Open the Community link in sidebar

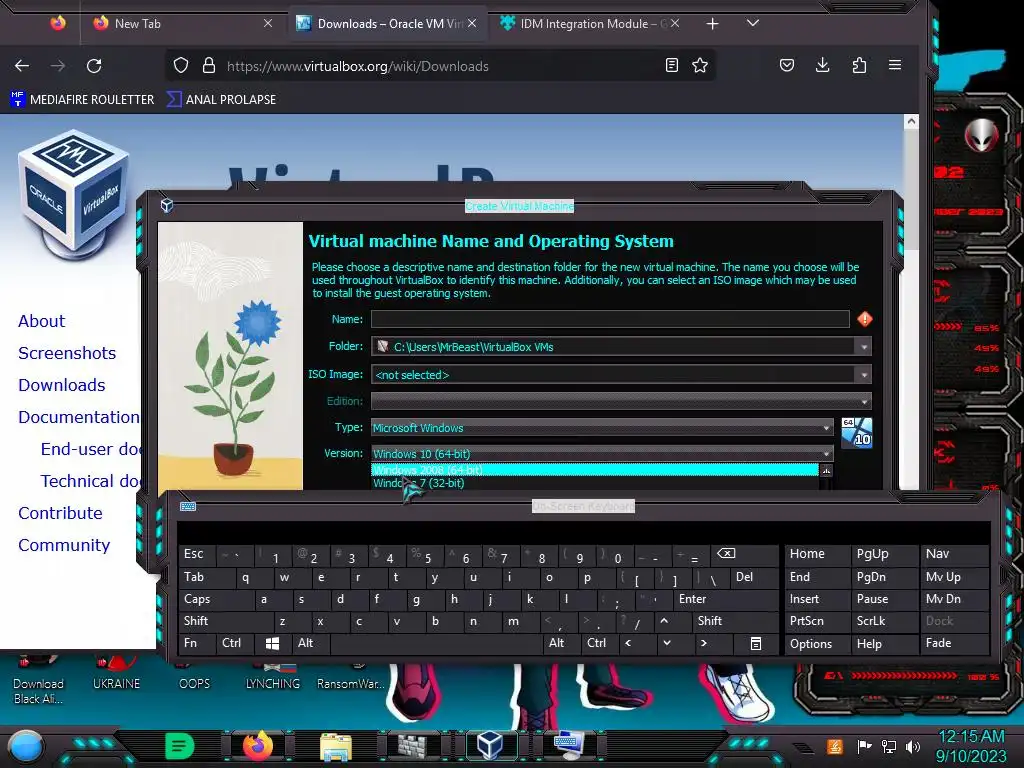(64, 545)
